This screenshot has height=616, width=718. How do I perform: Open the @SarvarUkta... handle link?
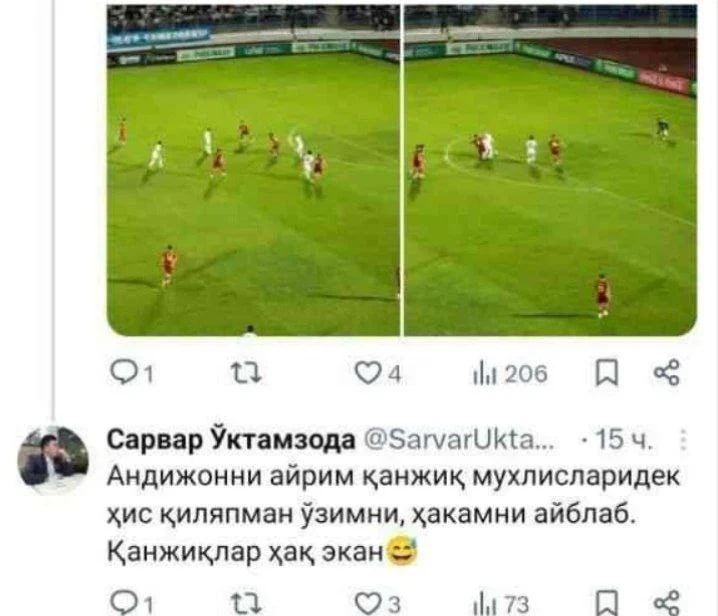(x=459, y=440)
